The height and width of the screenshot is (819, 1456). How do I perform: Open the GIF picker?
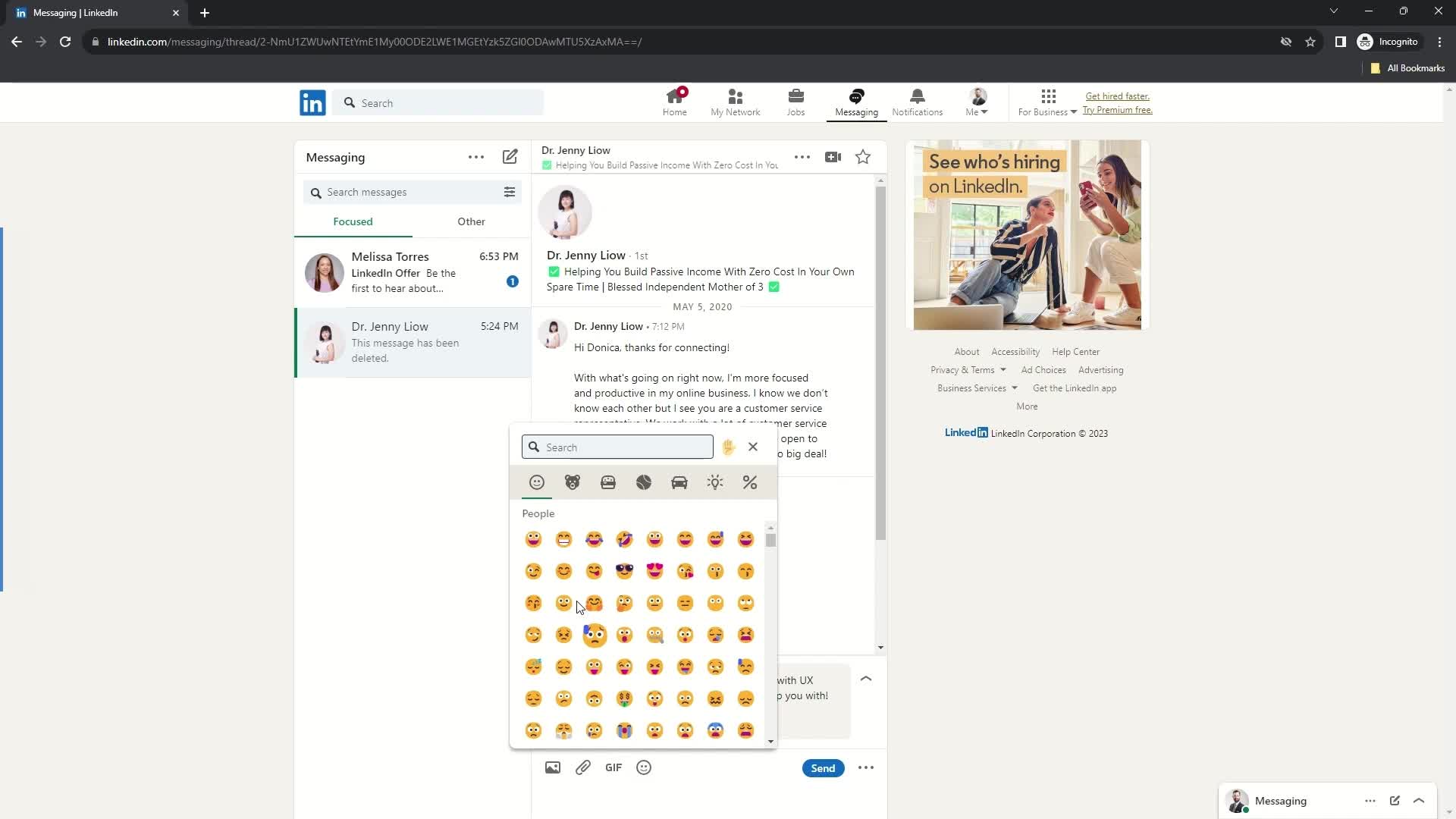[613, 767]
